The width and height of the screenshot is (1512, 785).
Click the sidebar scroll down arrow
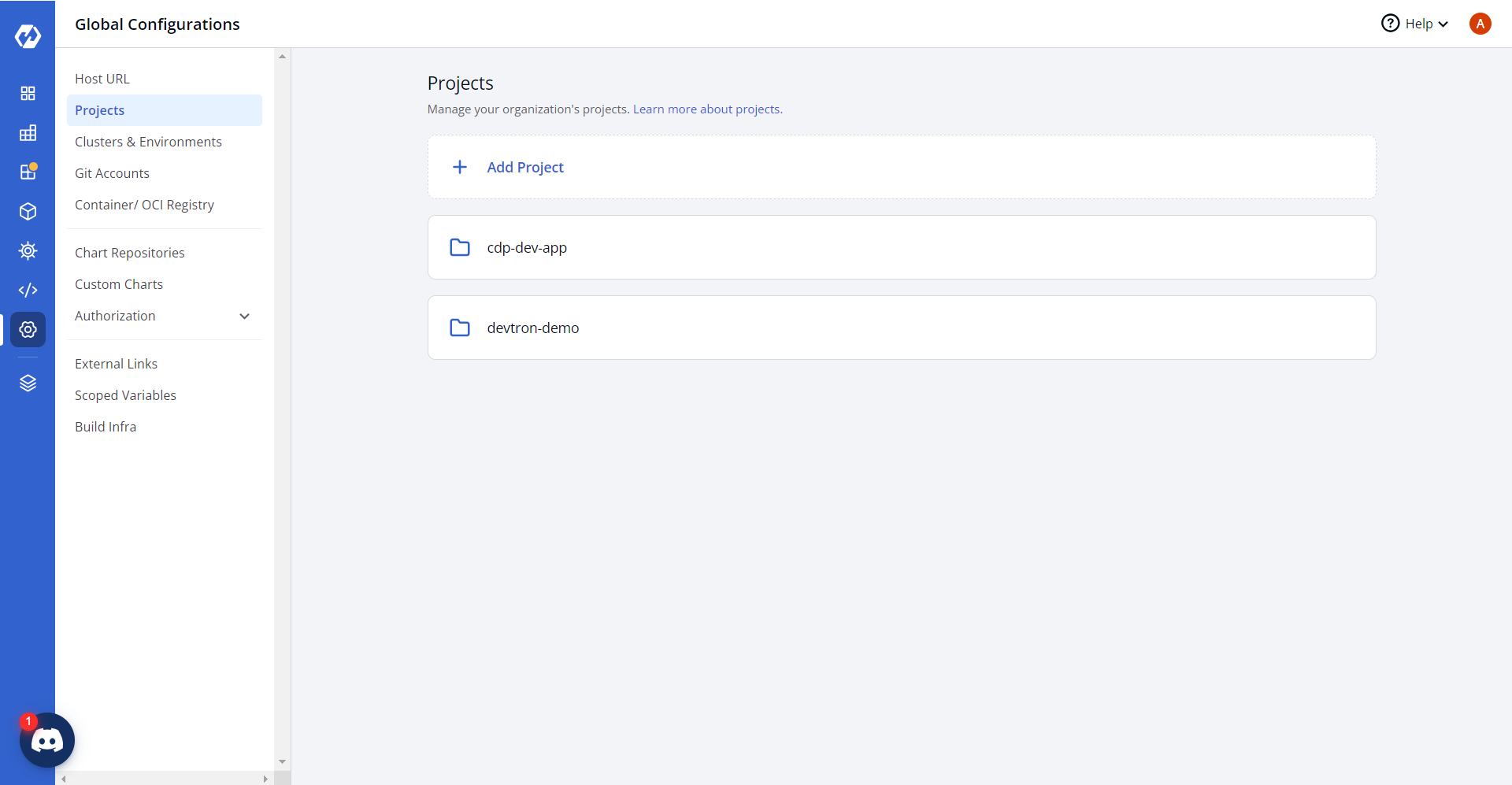click(282, 762)
